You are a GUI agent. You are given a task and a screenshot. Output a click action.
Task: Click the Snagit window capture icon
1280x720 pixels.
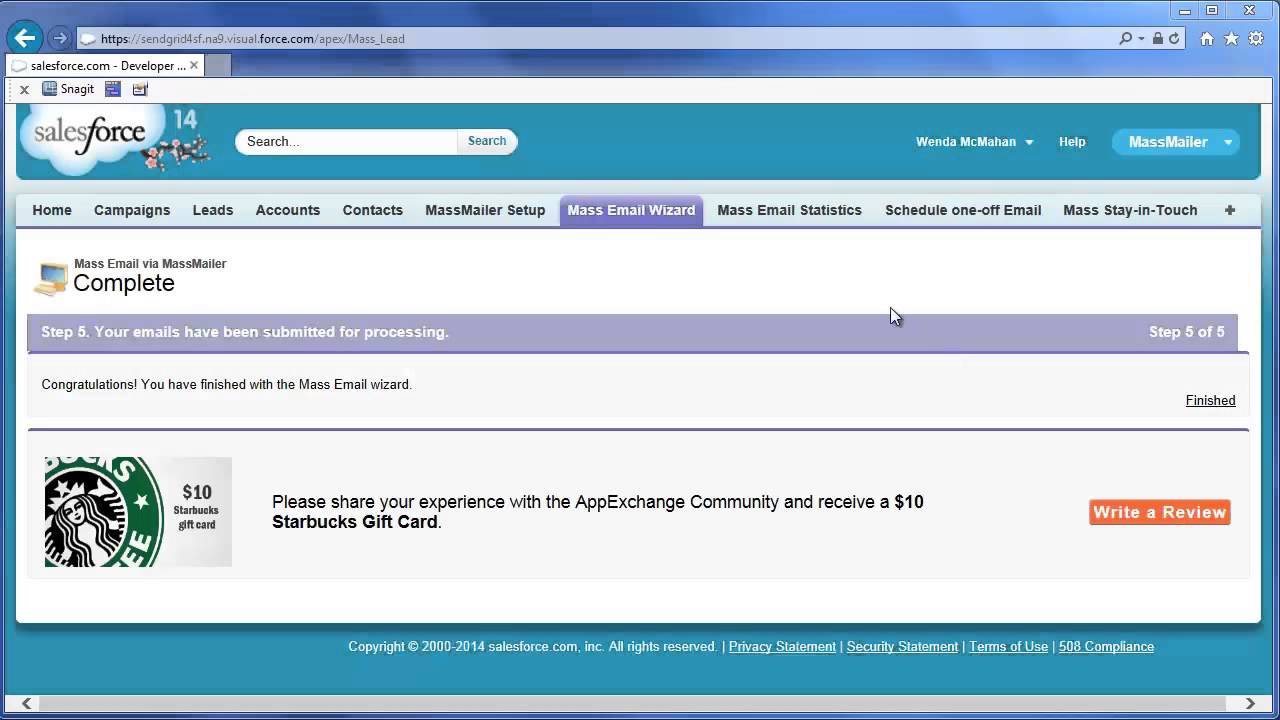coord(113,89)
